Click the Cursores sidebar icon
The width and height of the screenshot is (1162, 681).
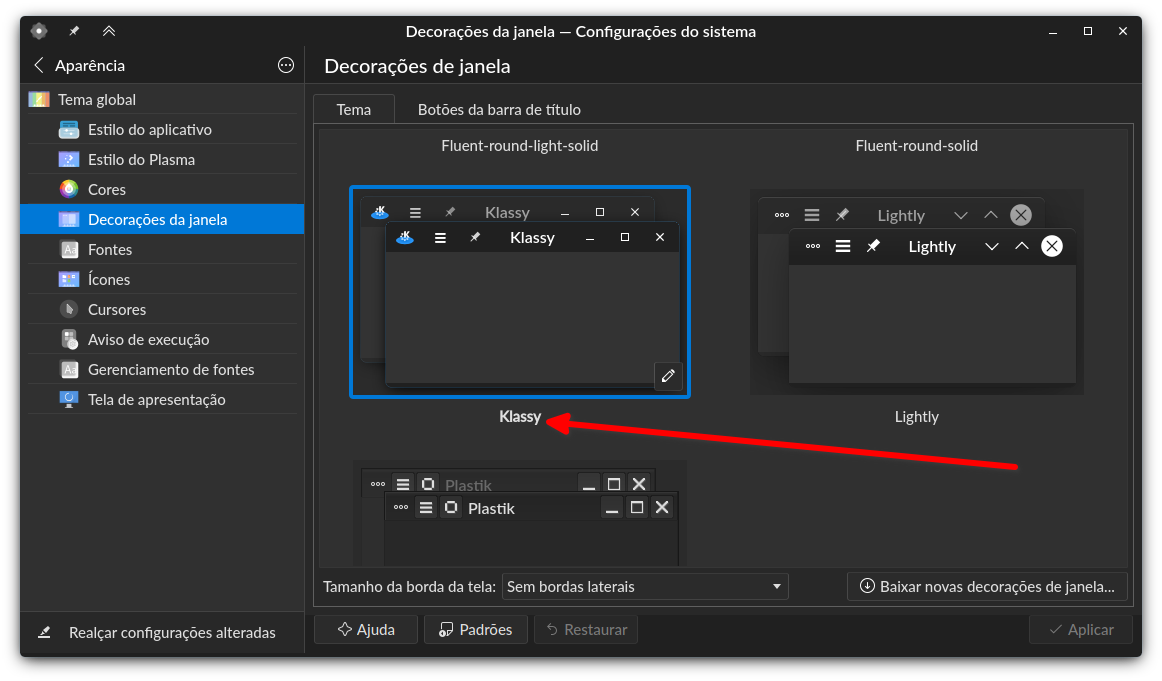tap(69, 310)
